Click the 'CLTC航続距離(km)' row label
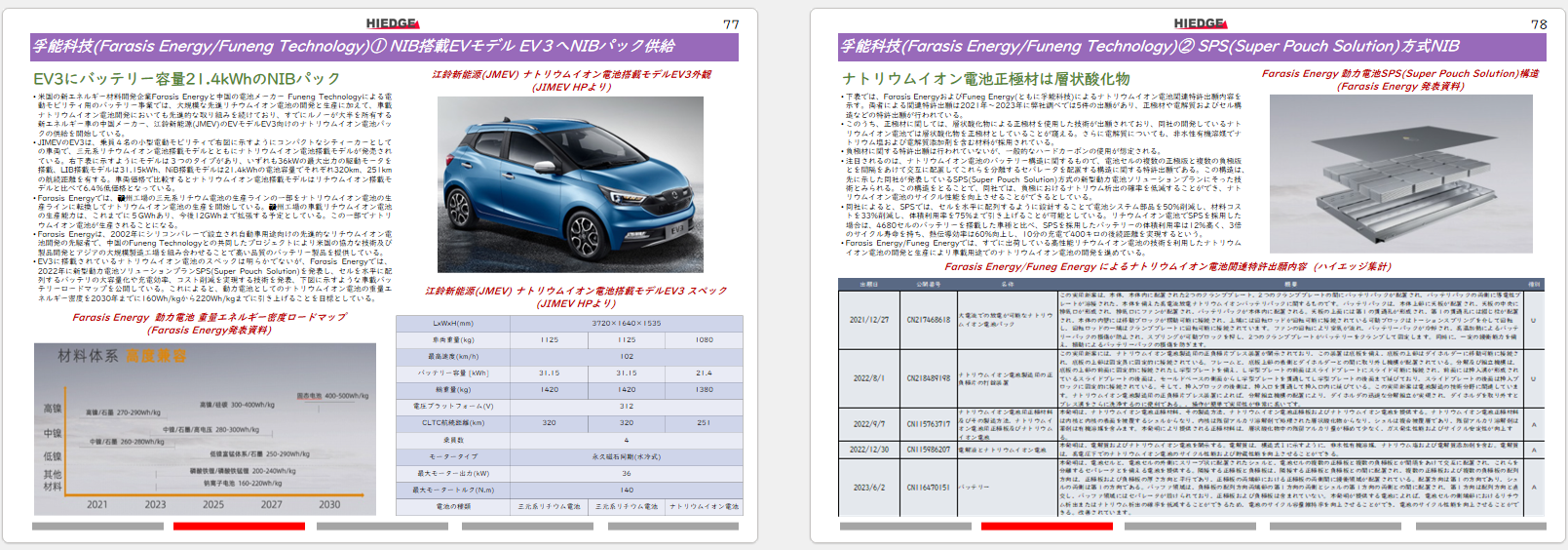Viewport: 1568px width, 550px height. pyautogui.click(x=453, y=422)
